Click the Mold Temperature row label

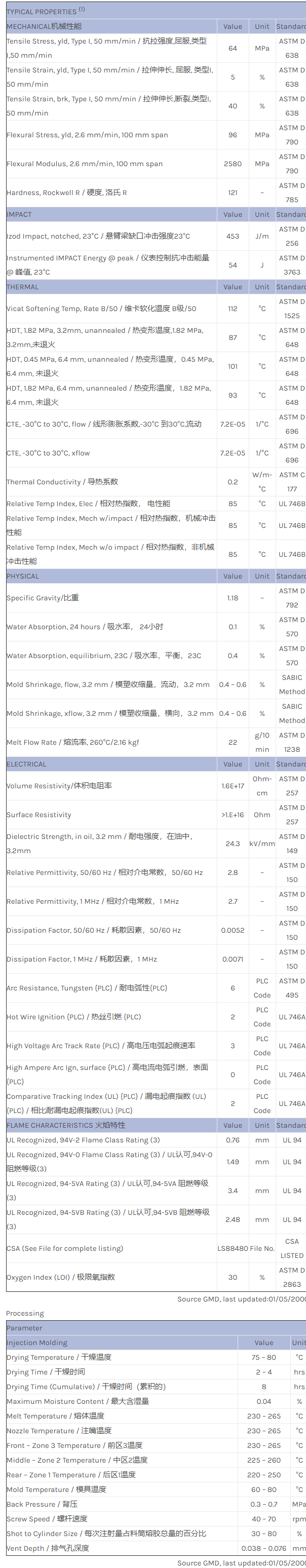coord(57,1489)
